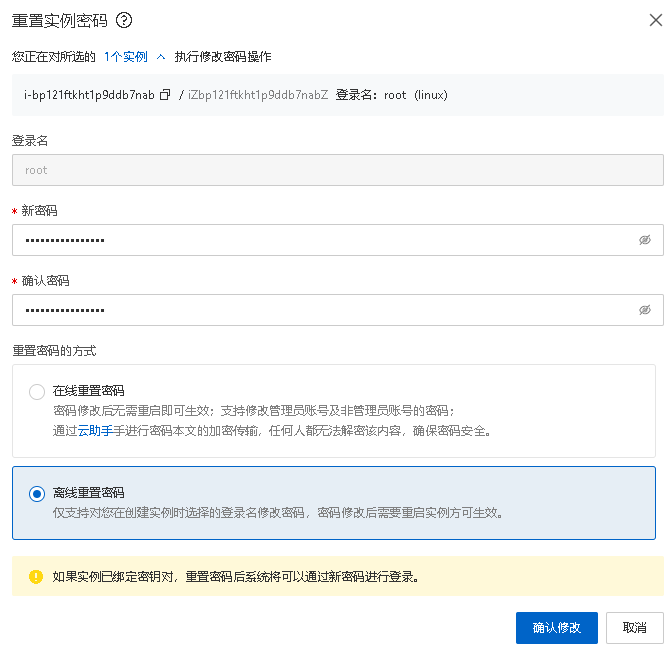This screenshot has height=648, width=670.
Task: Click the instance name iZbp121ftkht1p9ddb7nabZ
Action: coord(258,95)
